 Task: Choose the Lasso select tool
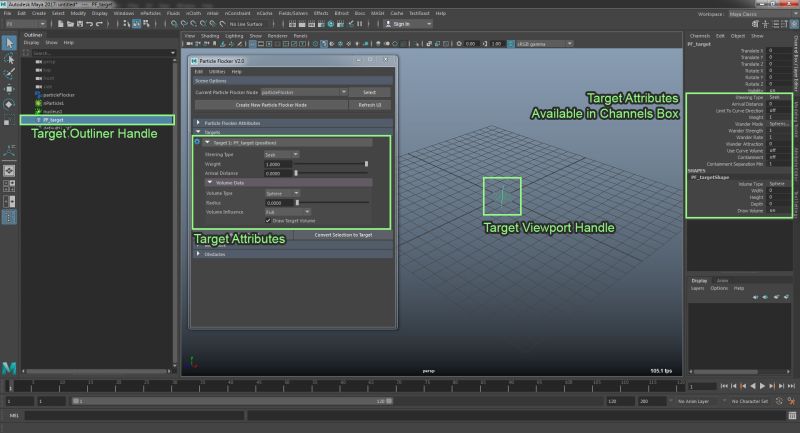coord(9,59)
